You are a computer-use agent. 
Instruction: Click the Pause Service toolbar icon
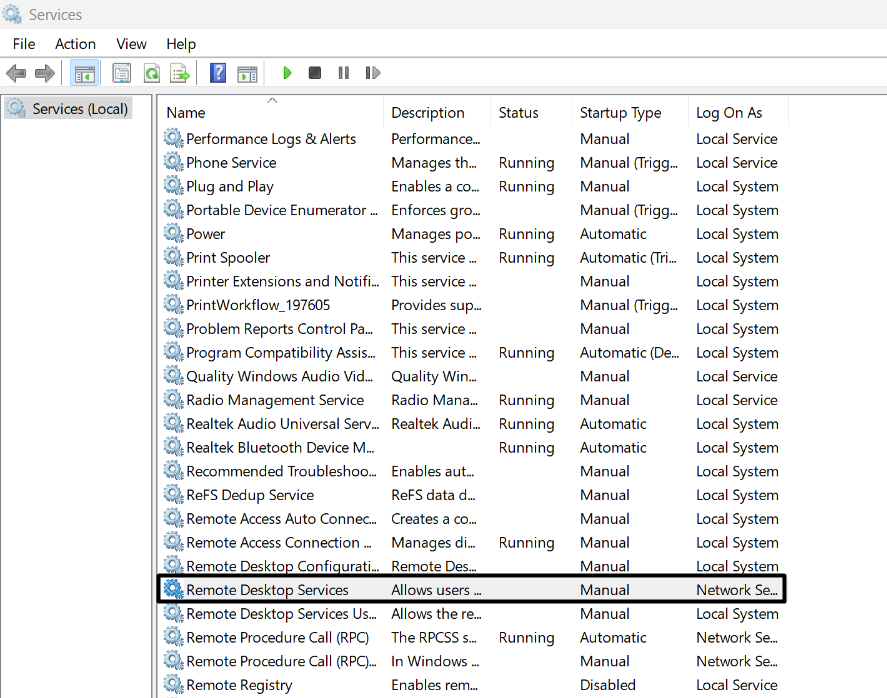[343, 73]
